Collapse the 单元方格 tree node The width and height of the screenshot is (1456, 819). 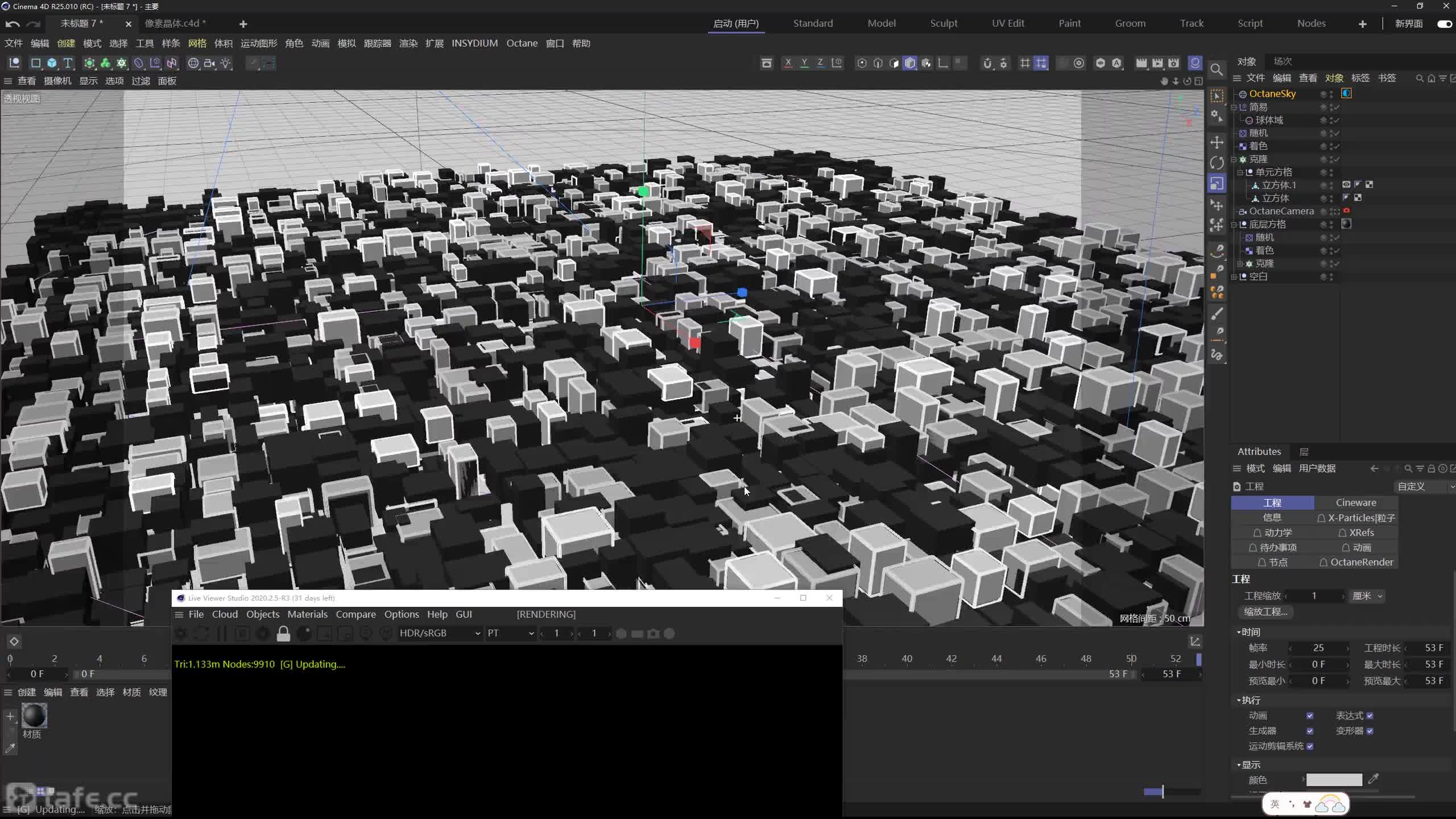(x=1240, y=172)
